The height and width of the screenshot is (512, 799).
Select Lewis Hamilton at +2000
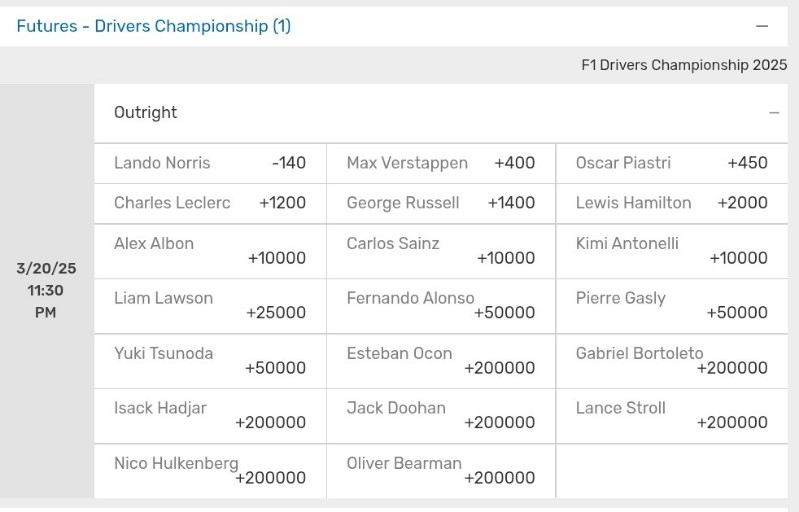click(672, 203)
